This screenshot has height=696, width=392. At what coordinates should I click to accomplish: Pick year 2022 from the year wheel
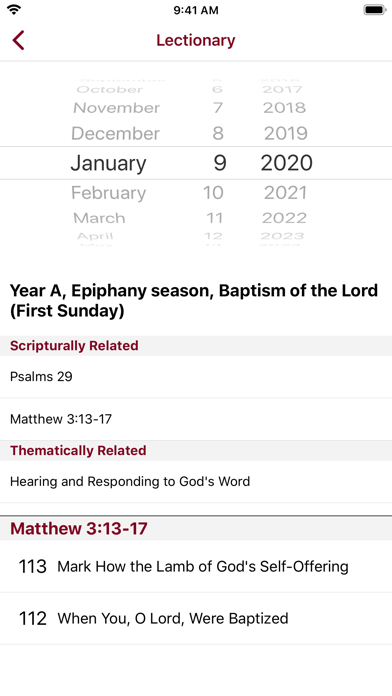click(x=284, y=218)
